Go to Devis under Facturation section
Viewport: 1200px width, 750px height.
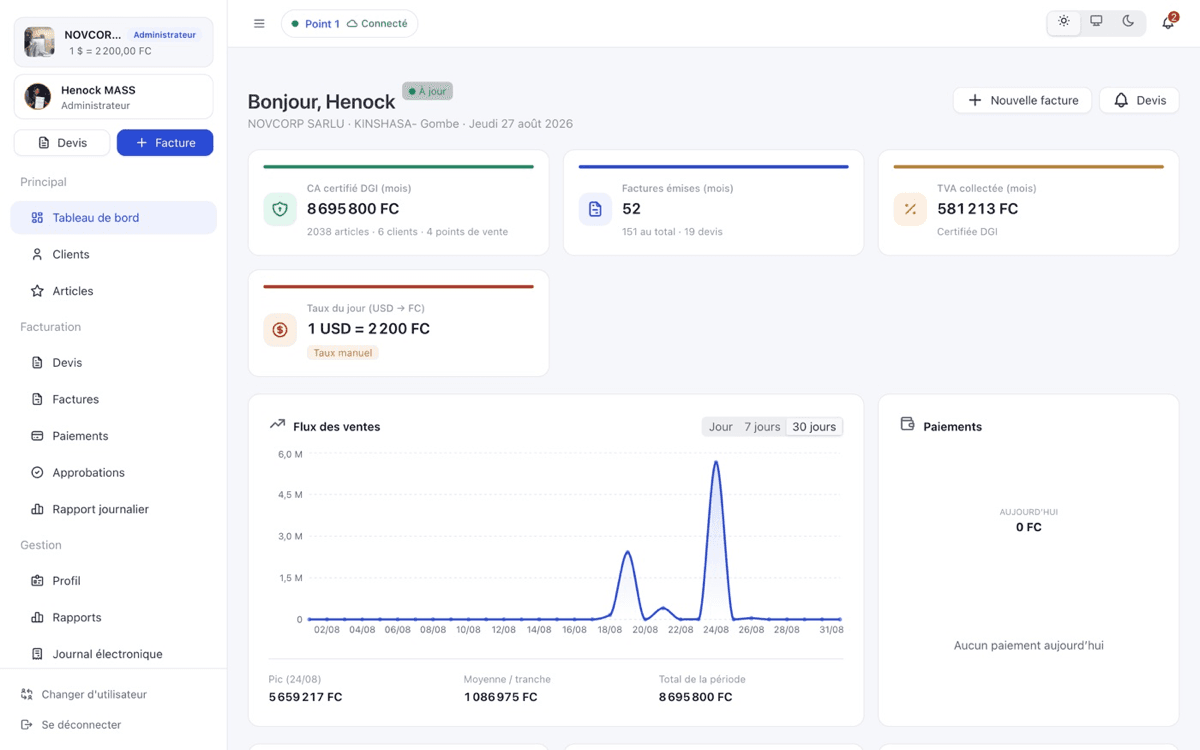(x=113, y=363)
